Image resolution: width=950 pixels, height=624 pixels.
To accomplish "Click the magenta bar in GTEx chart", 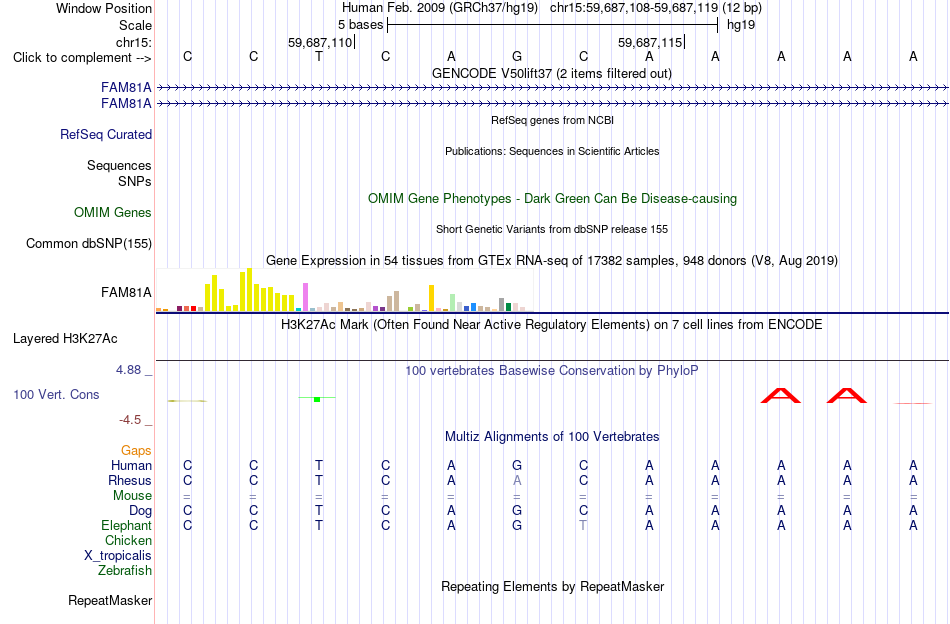I will (x=305, y=297).
